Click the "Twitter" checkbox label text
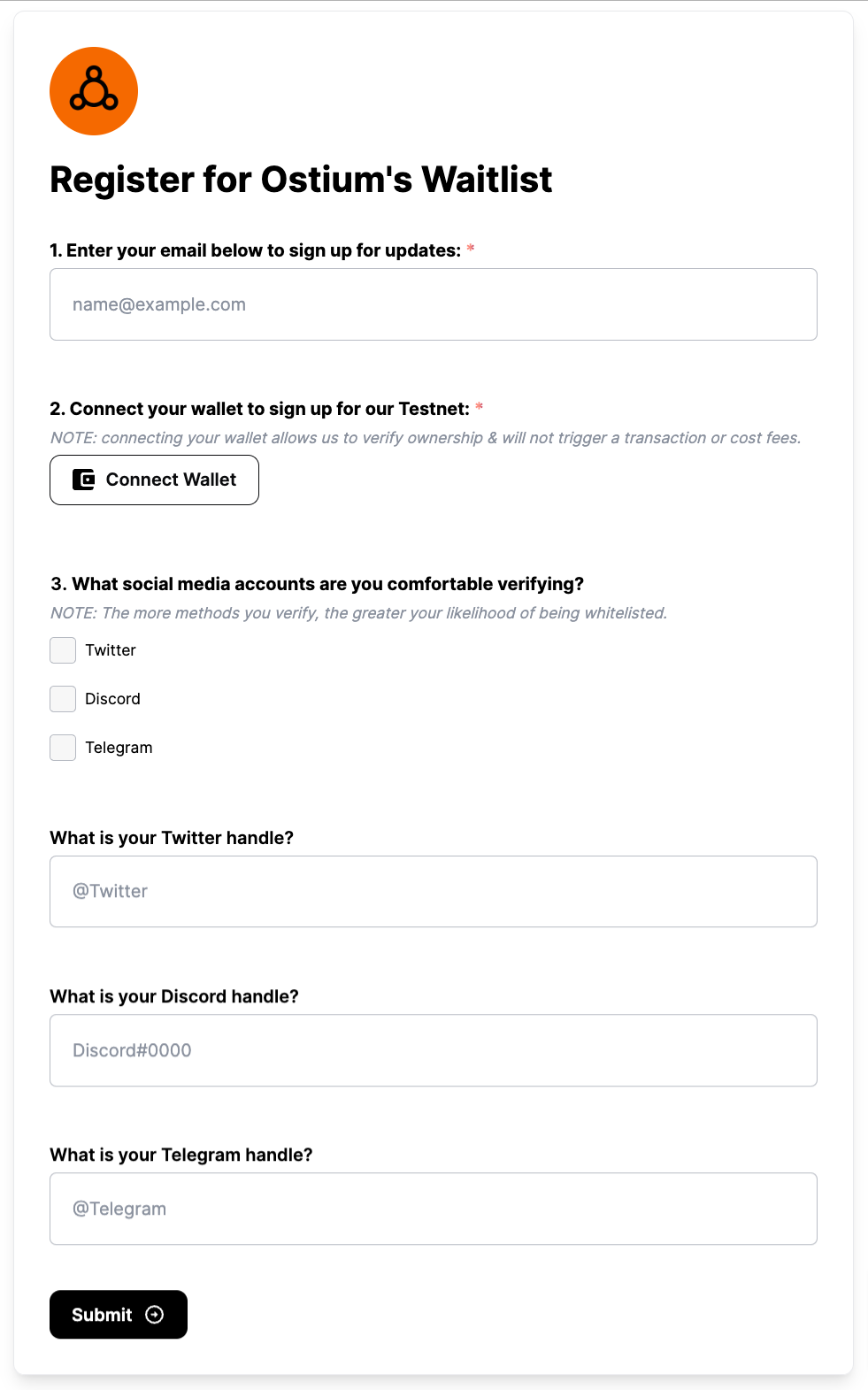868x1390 pixels. pyautogui.click(x=111, y=650)
